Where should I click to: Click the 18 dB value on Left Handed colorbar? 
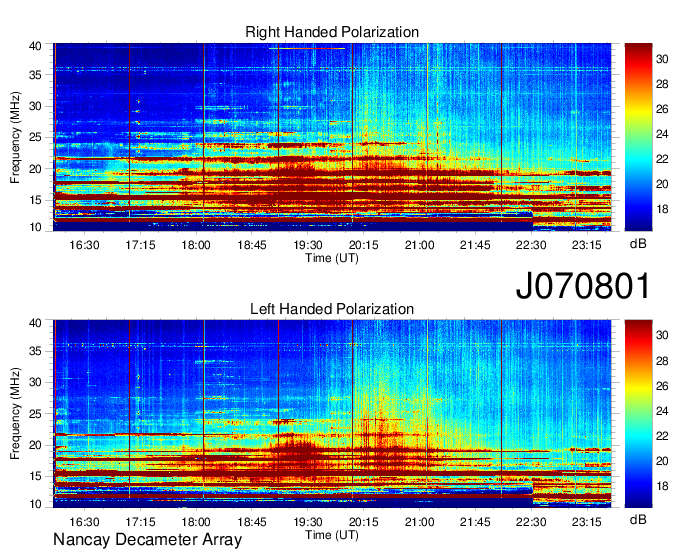[x=662, y=487]
